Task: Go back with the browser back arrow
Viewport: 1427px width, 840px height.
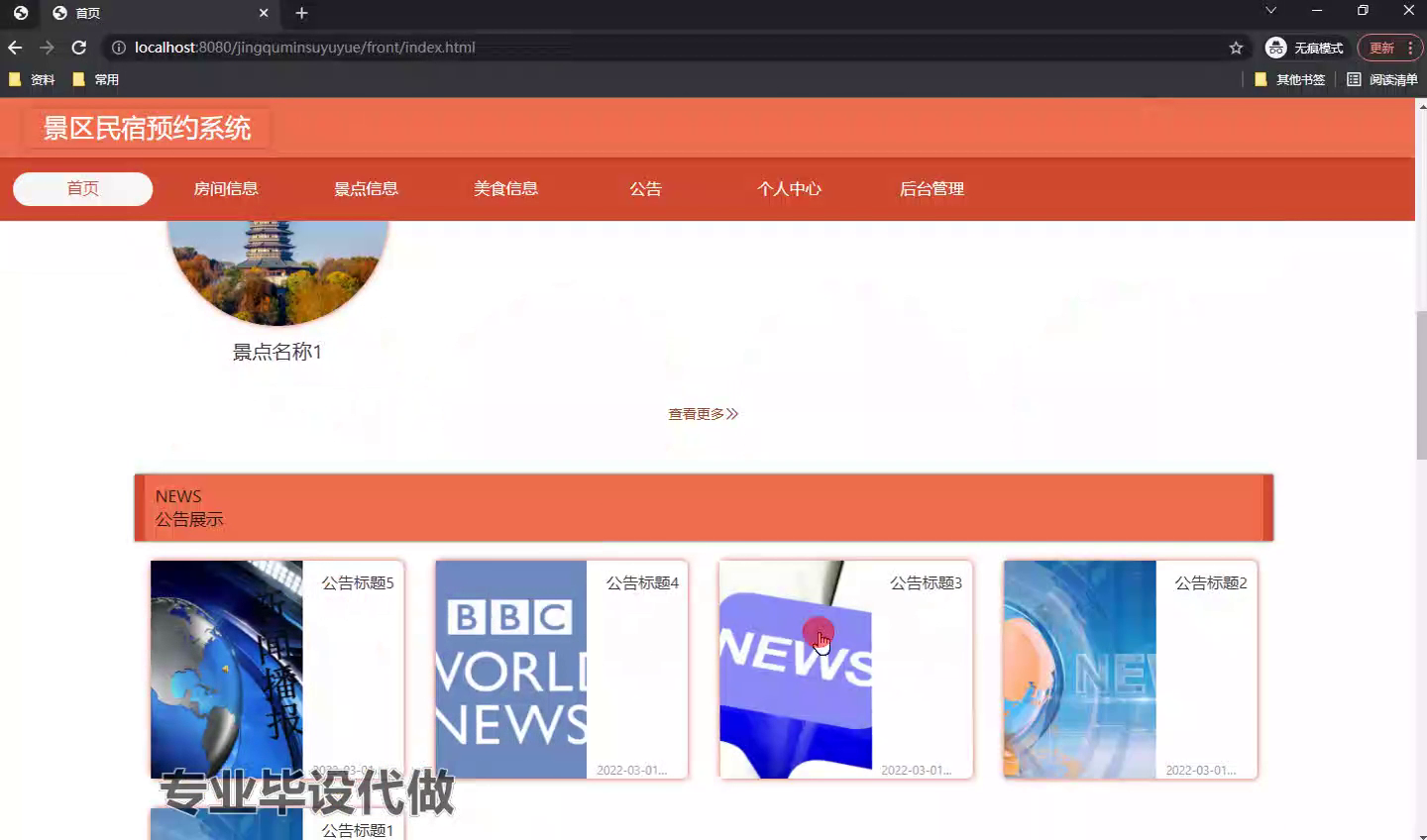Action: point(15,48)
